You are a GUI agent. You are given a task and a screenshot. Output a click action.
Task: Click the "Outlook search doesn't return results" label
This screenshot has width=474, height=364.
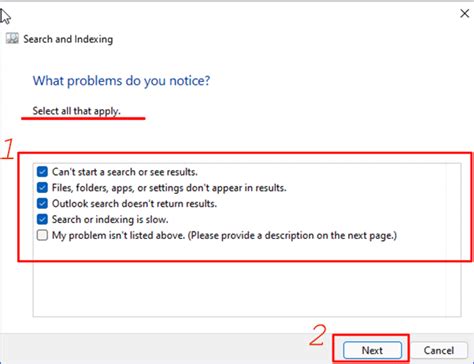point(134,204)
